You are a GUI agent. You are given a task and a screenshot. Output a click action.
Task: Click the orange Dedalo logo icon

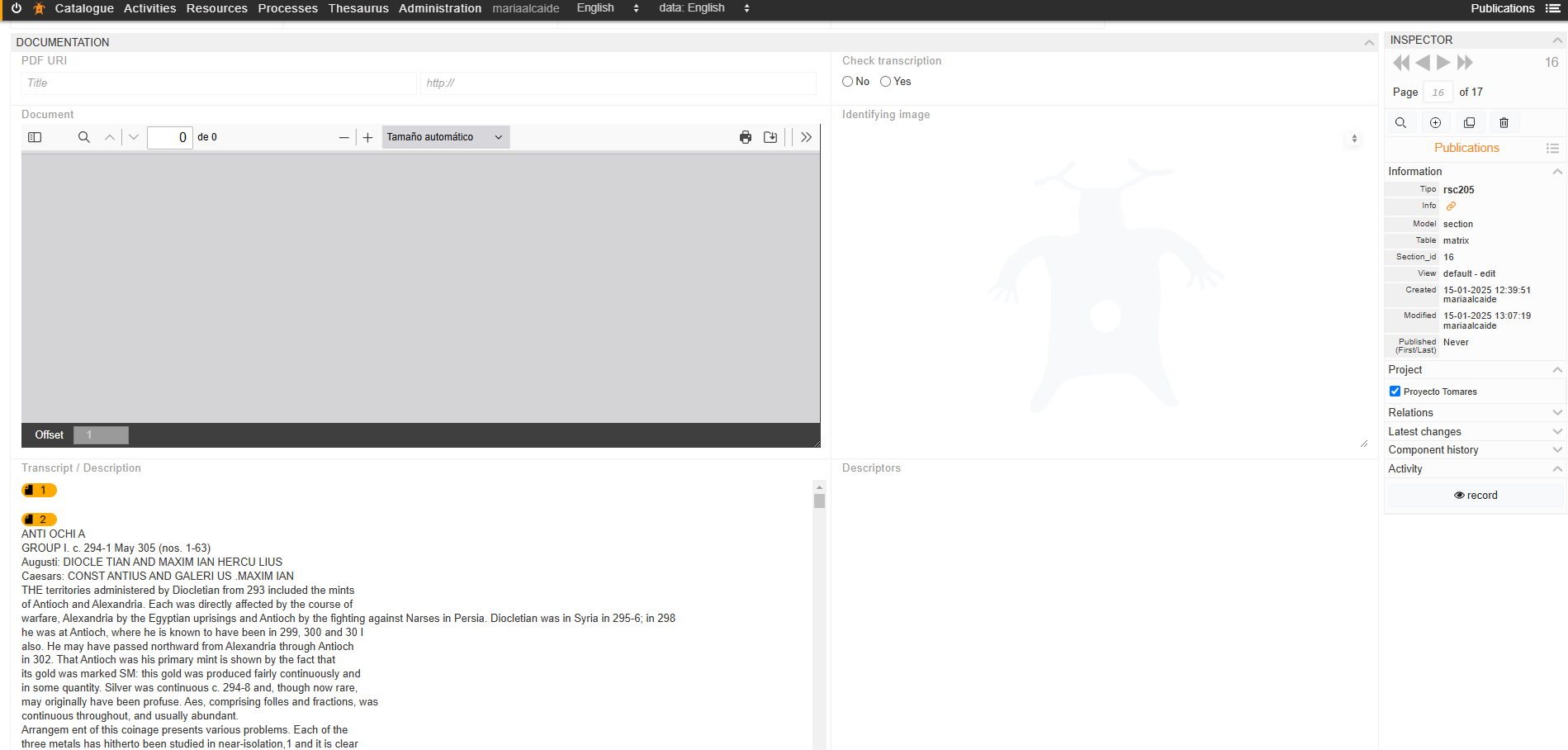pos(39,8)
